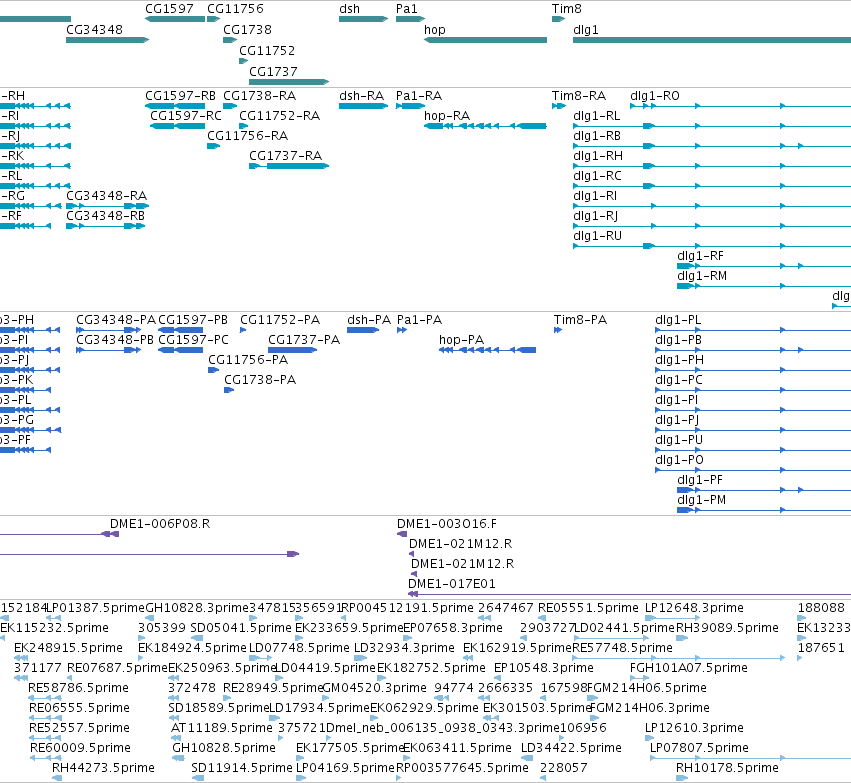Open transcript dlg1-RB
This screenshot has width=851, height=783.
click(x=597, y=136)
